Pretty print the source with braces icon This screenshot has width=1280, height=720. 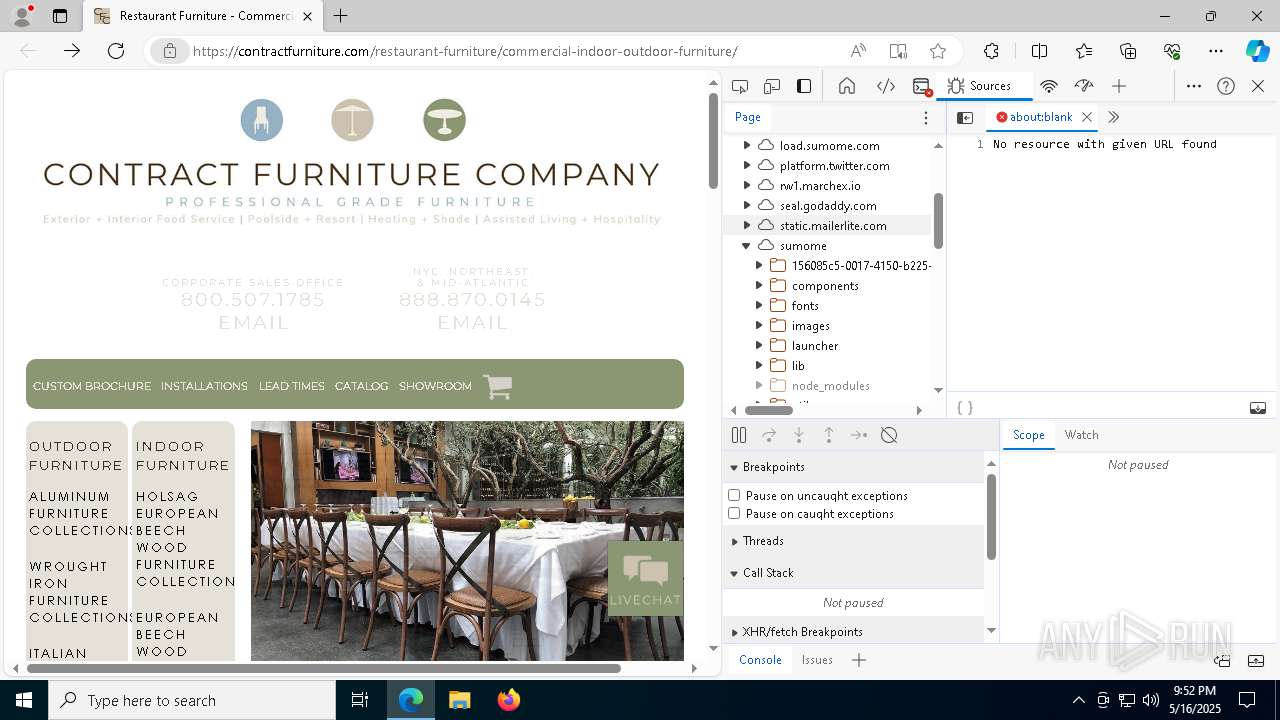(965, 408)
